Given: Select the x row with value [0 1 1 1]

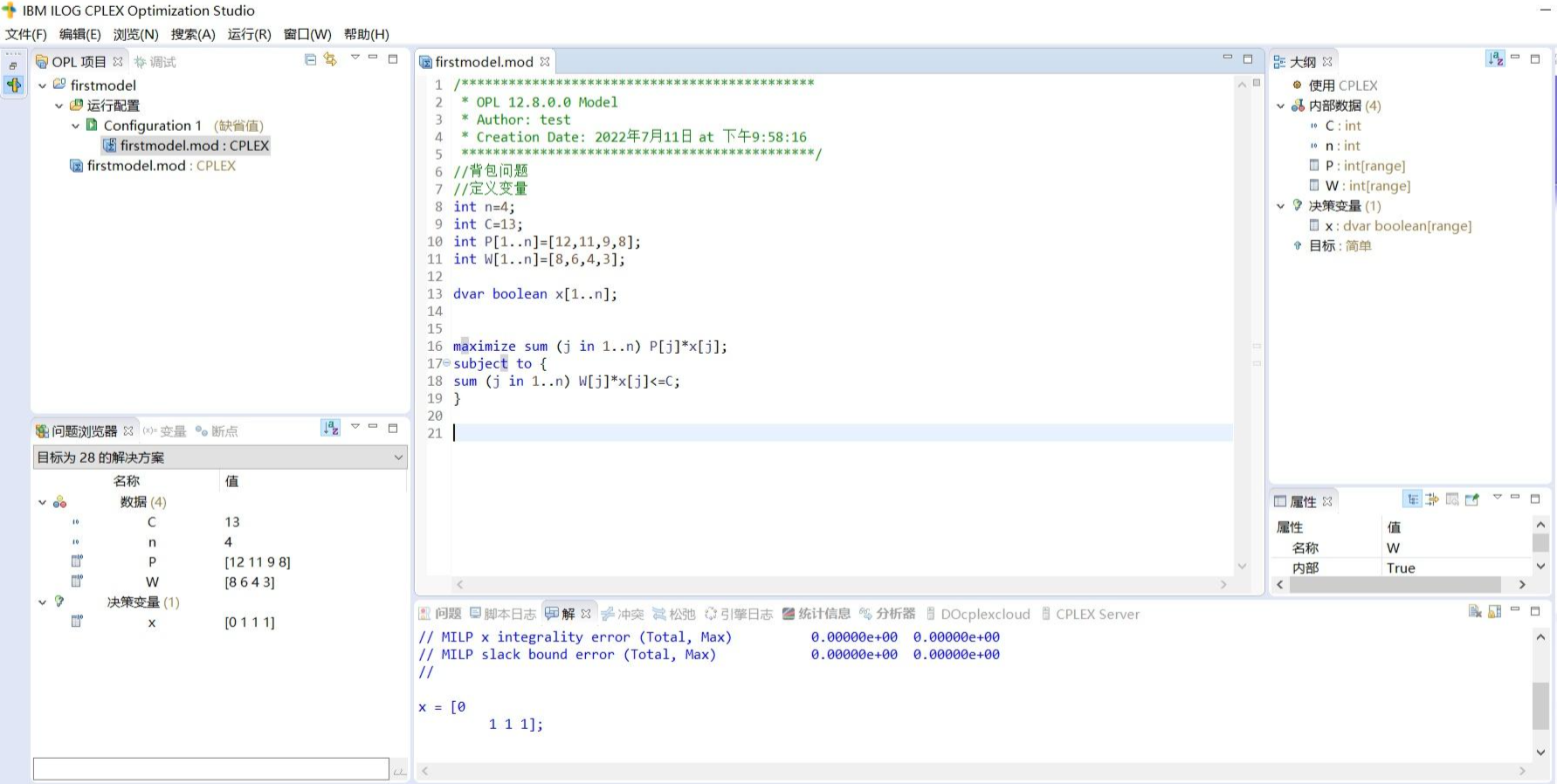Looking at the screenshot, I should click(x=218, y=622).
